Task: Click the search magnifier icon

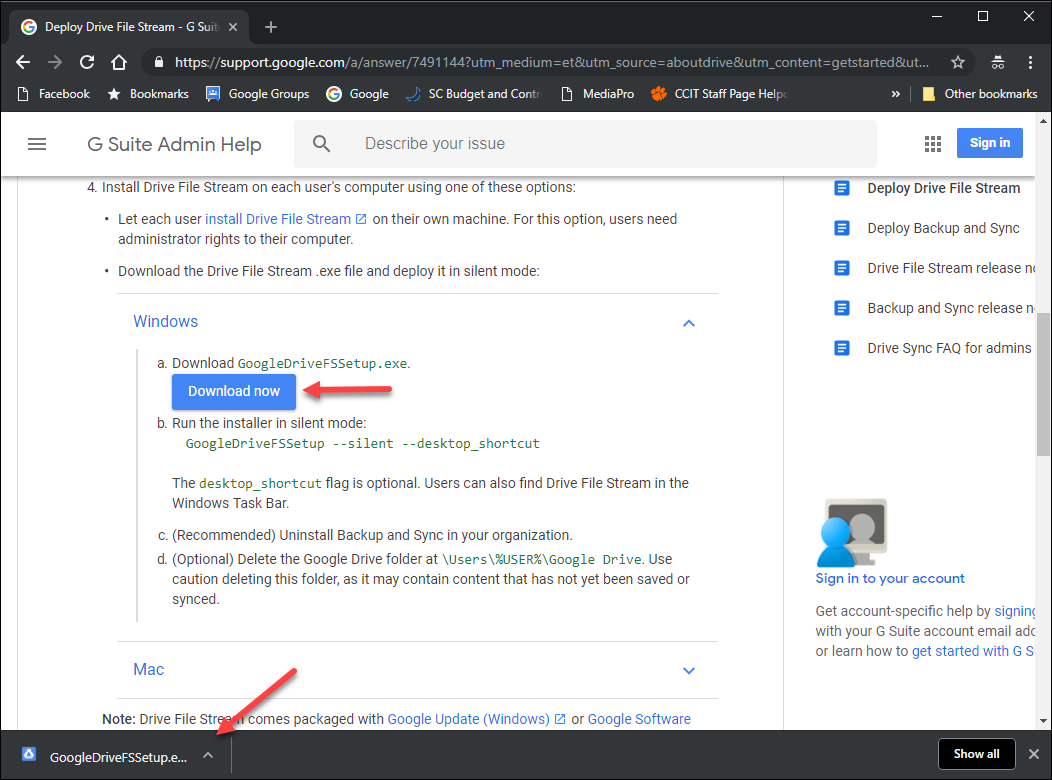Action: (x=321, y=144)
